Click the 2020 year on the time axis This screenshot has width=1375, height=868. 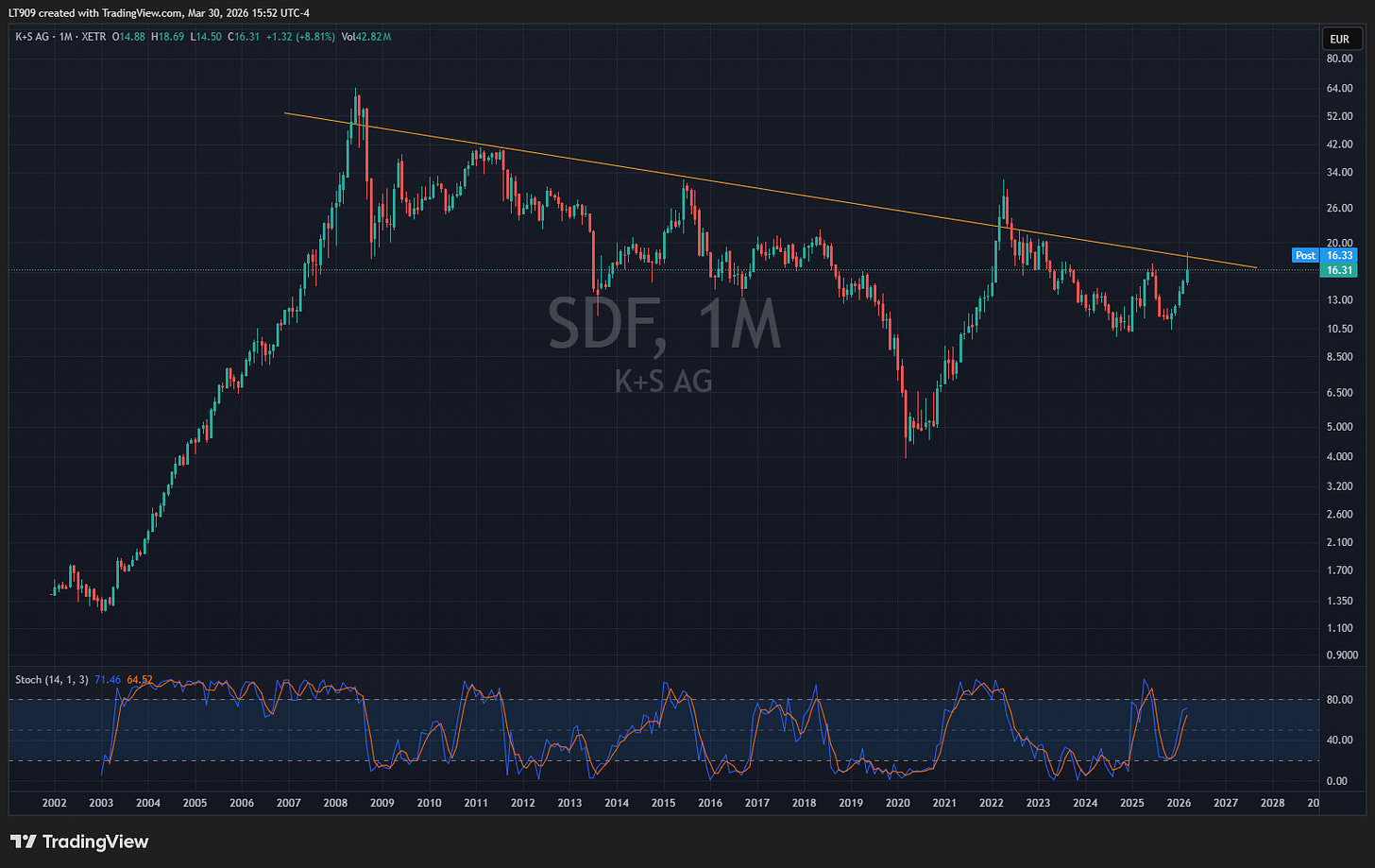[x=897, y=803]
